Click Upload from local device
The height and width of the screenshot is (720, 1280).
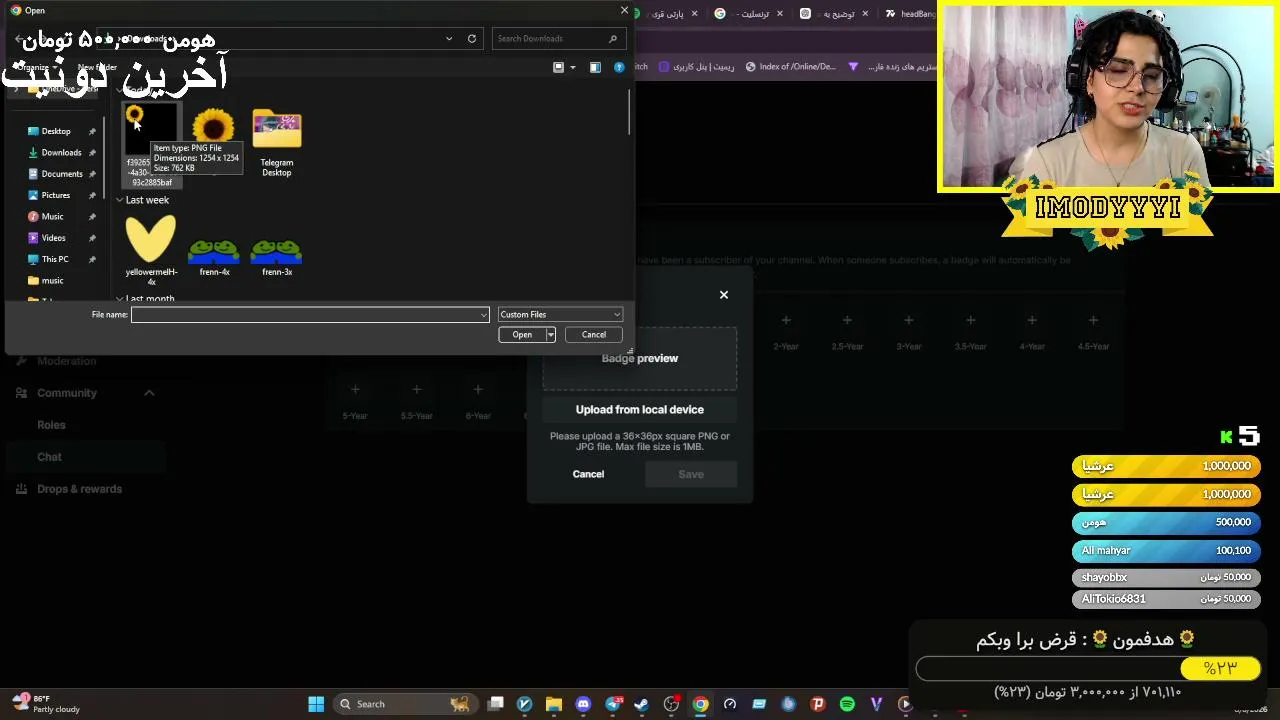point(640,410)
